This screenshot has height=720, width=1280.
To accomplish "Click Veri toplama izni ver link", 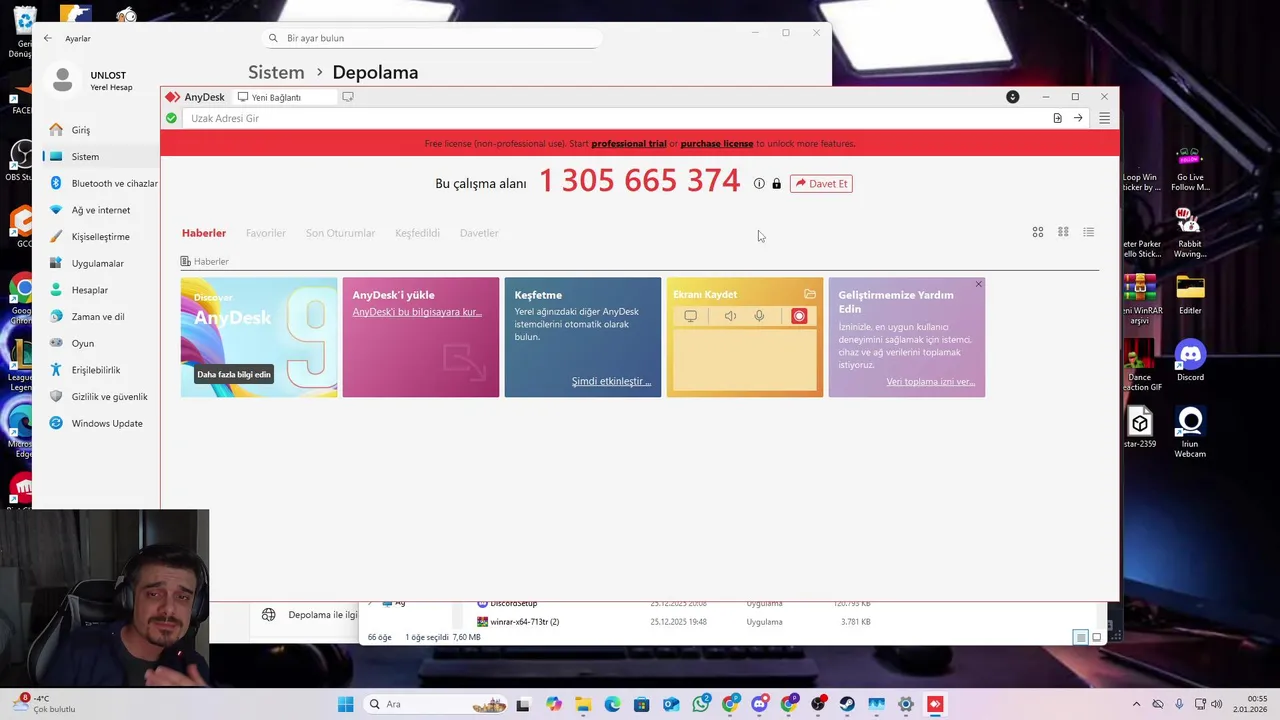I will (930, 382).
